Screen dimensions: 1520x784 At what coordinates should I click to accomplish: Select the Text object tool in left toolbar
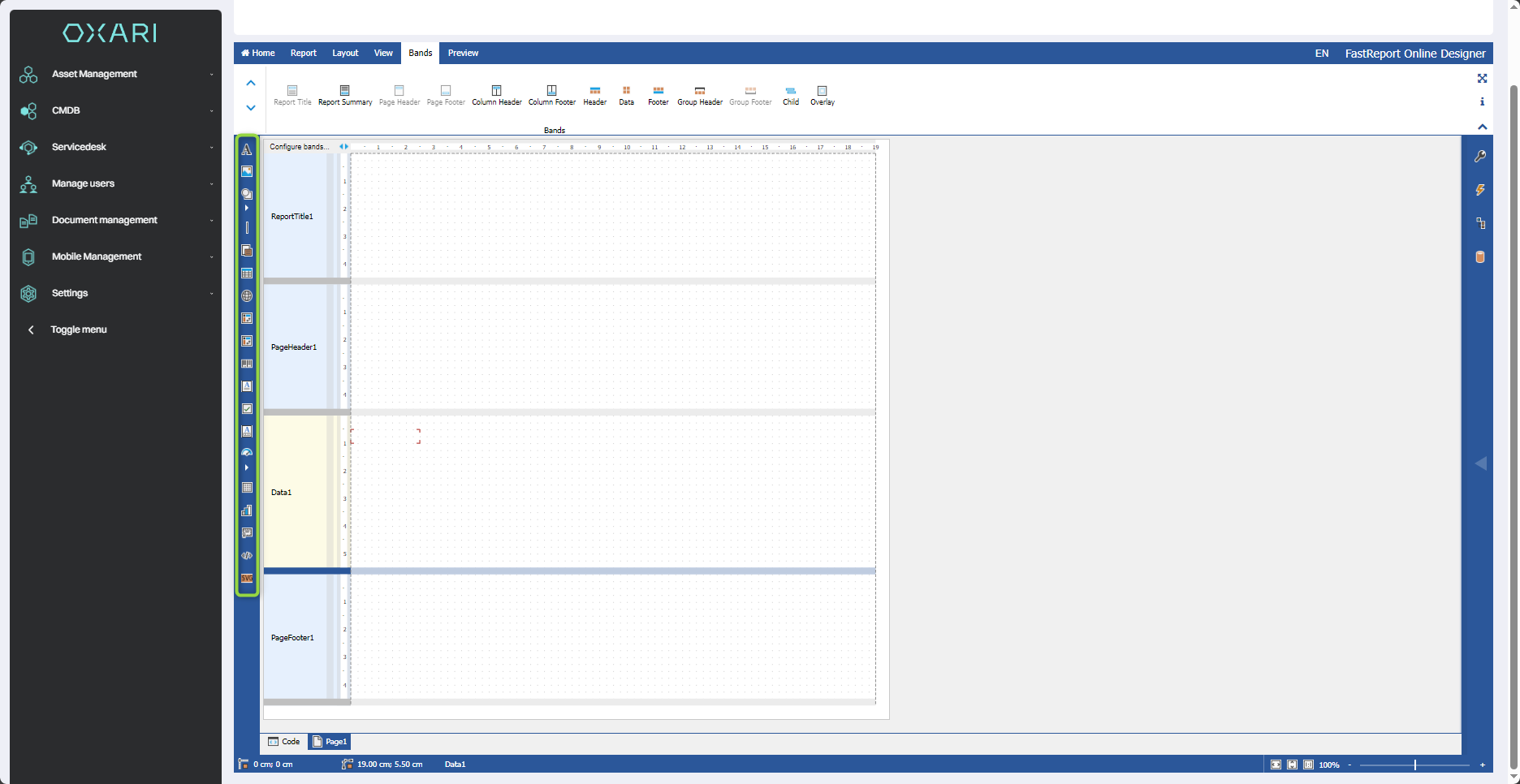tap(247, 149)
